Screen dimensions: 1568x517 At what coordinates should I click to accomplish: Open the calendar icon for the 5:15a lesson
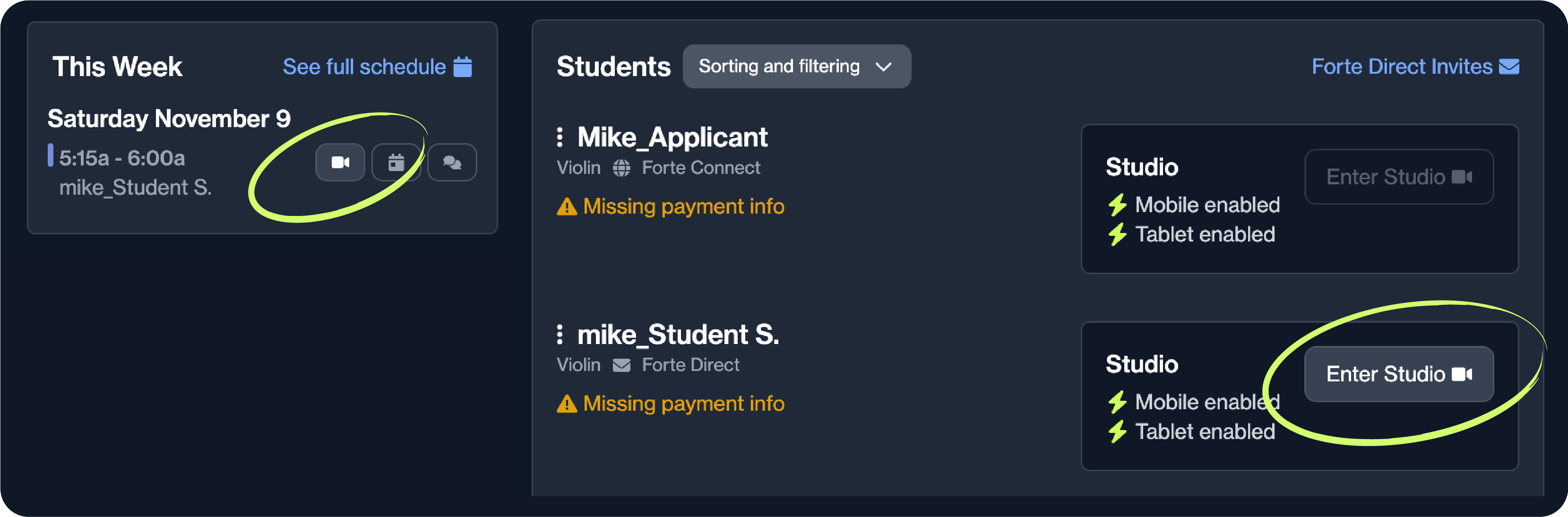(396, 163)
